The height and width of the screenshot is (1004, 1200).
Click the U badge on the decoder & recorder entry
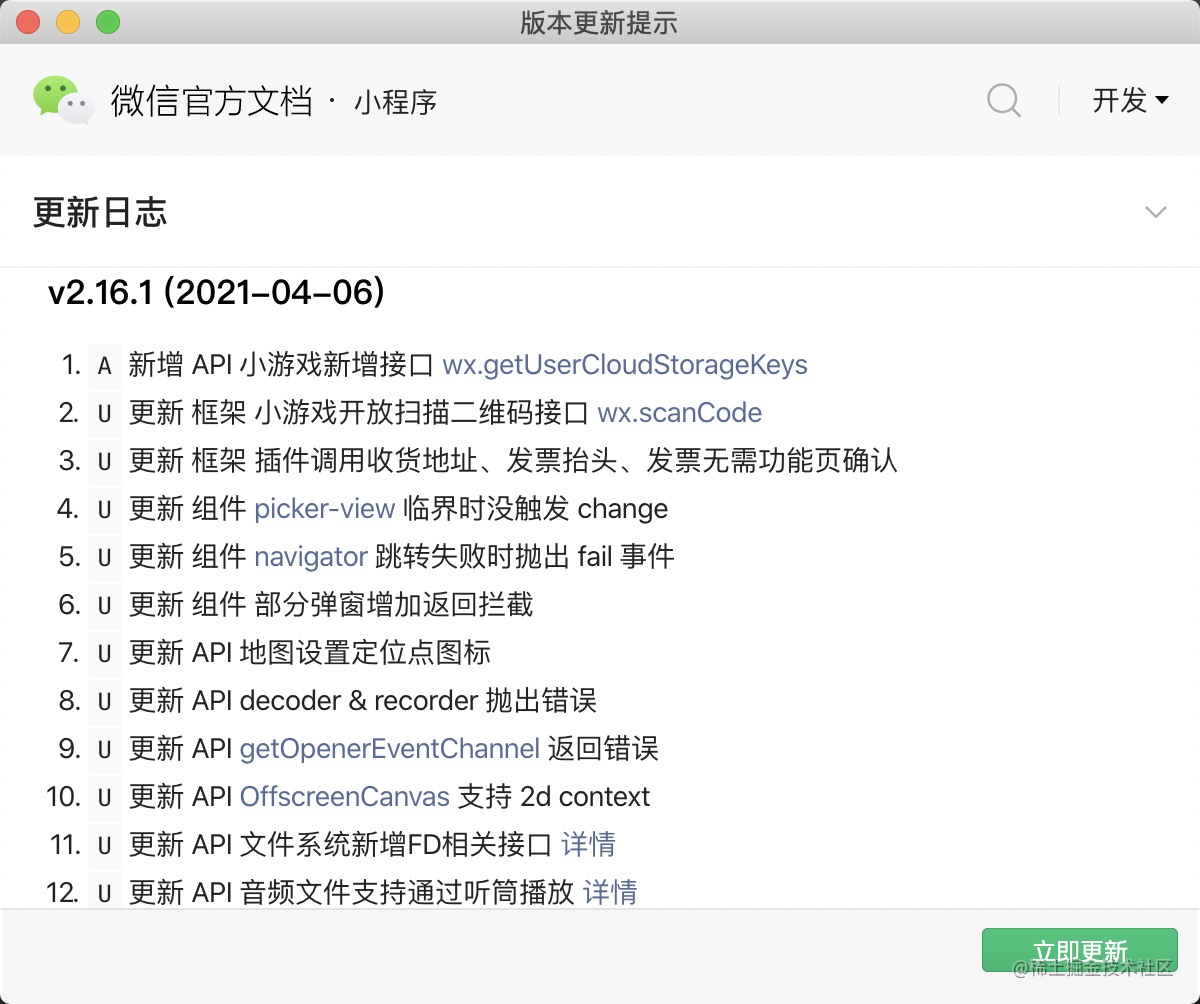pyautogui.click(x=105, y=702)
